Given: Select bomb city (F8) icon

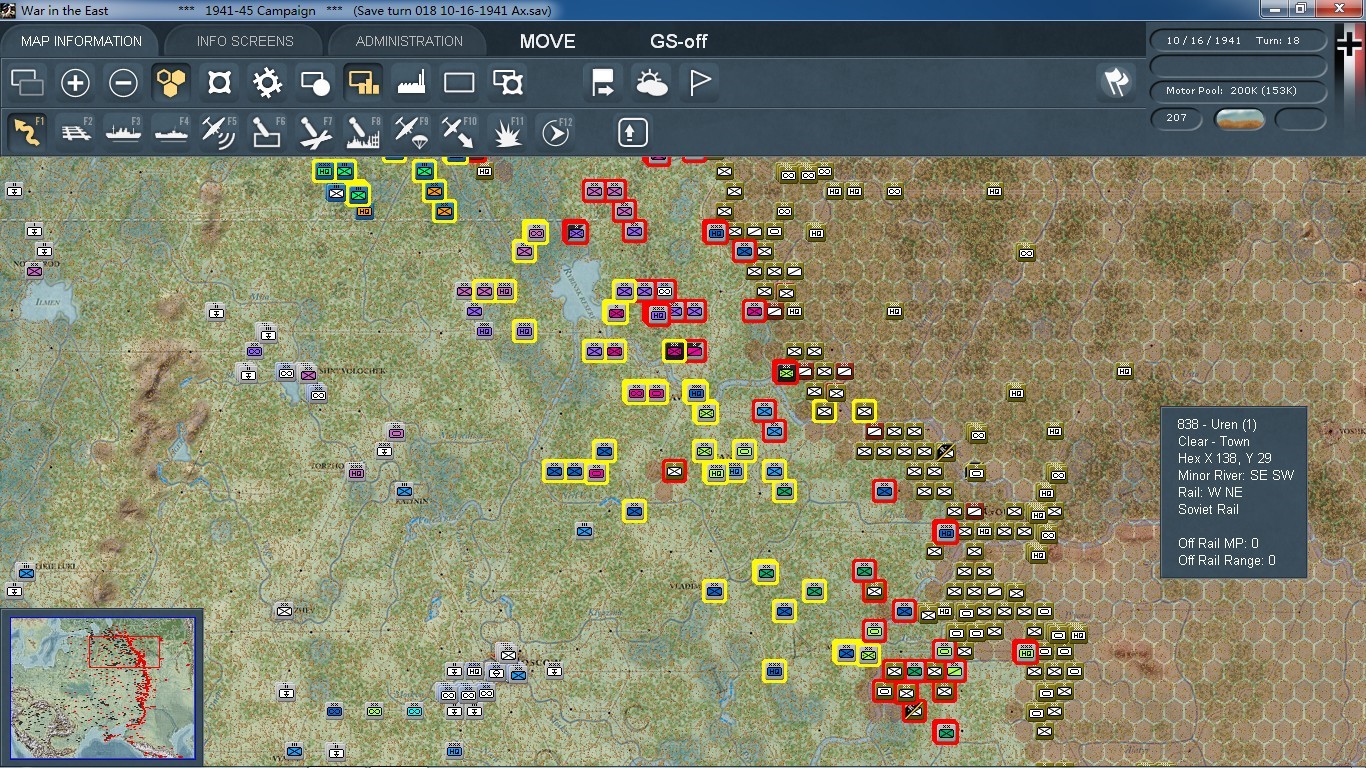Looking at the screenshot, I should pos(363,132).
